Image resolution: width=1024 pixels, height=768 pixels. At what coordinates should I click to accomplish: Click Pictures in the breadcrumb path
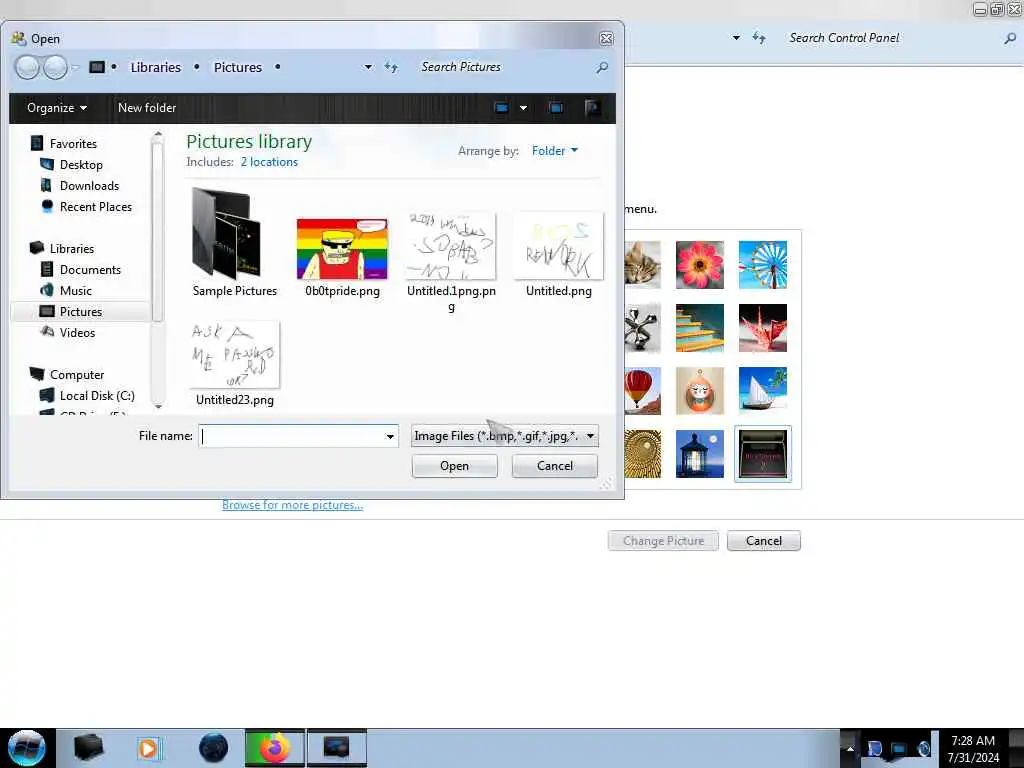[x=238, y=67]
